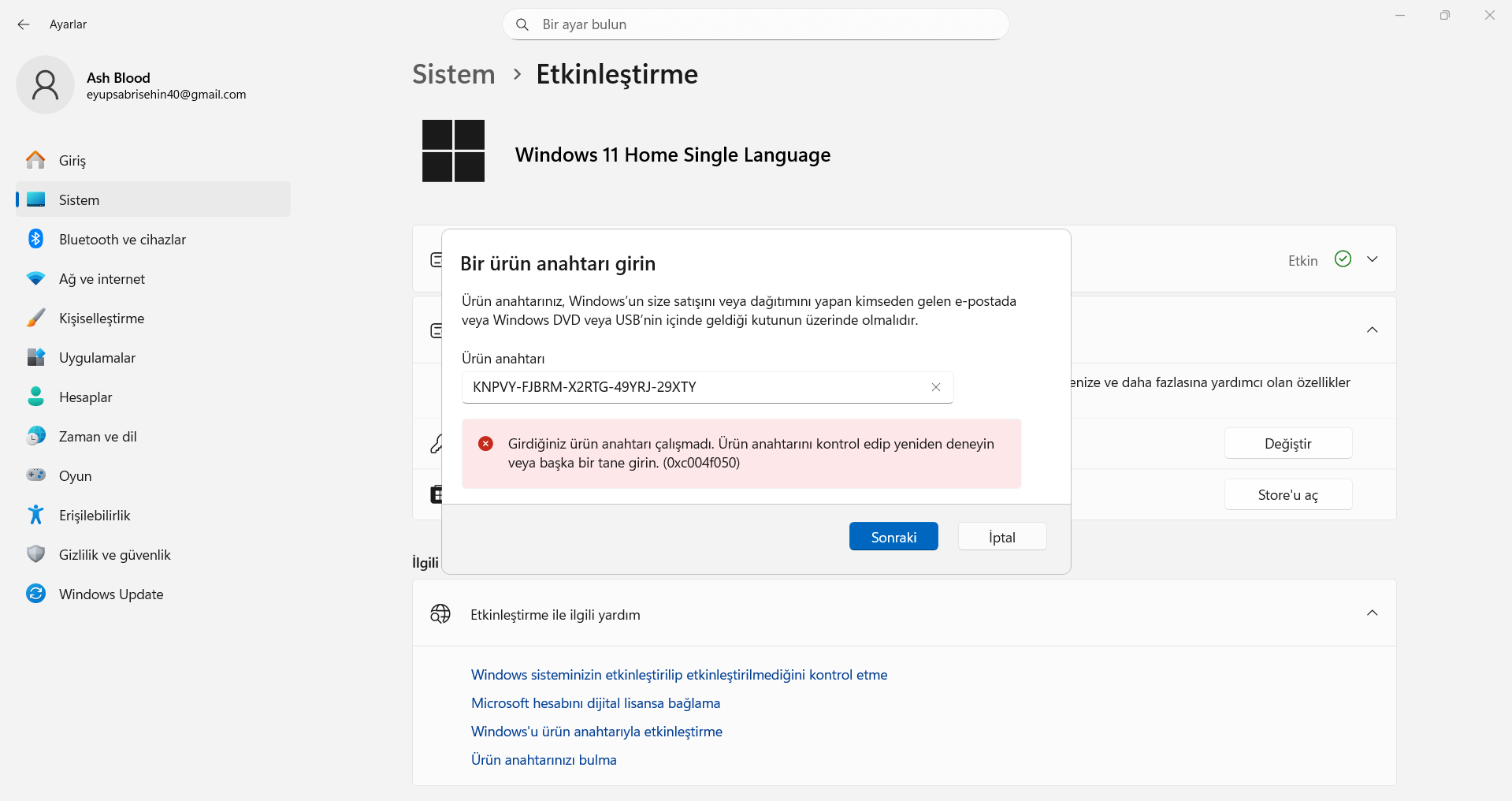Viewport: 1512px width, 801px height.
Task: Open Giriş in the sidebar
Action: pos(153,160)
